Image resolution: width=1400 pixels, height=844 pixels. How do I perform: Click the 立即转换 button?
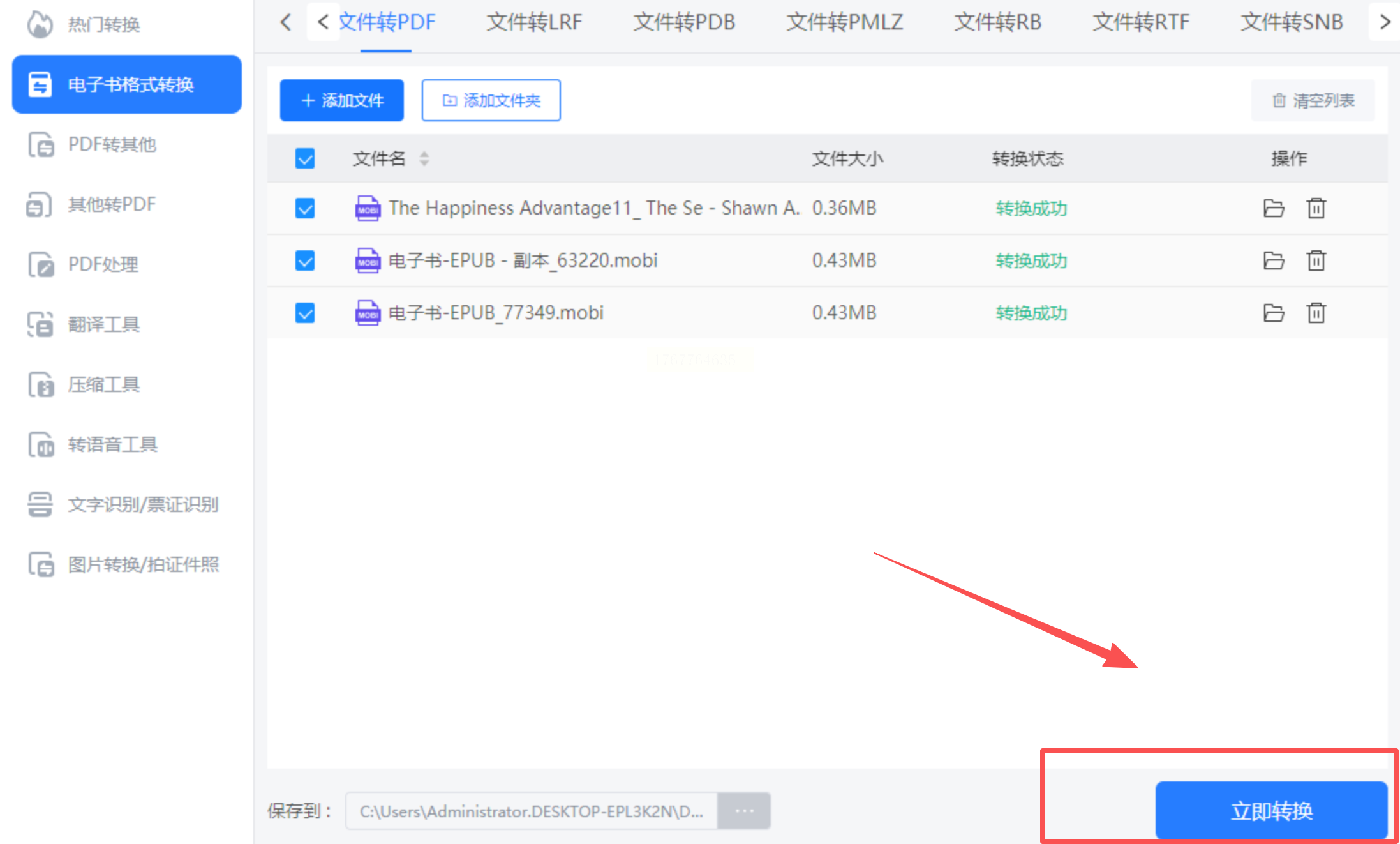coord(1270,810)
